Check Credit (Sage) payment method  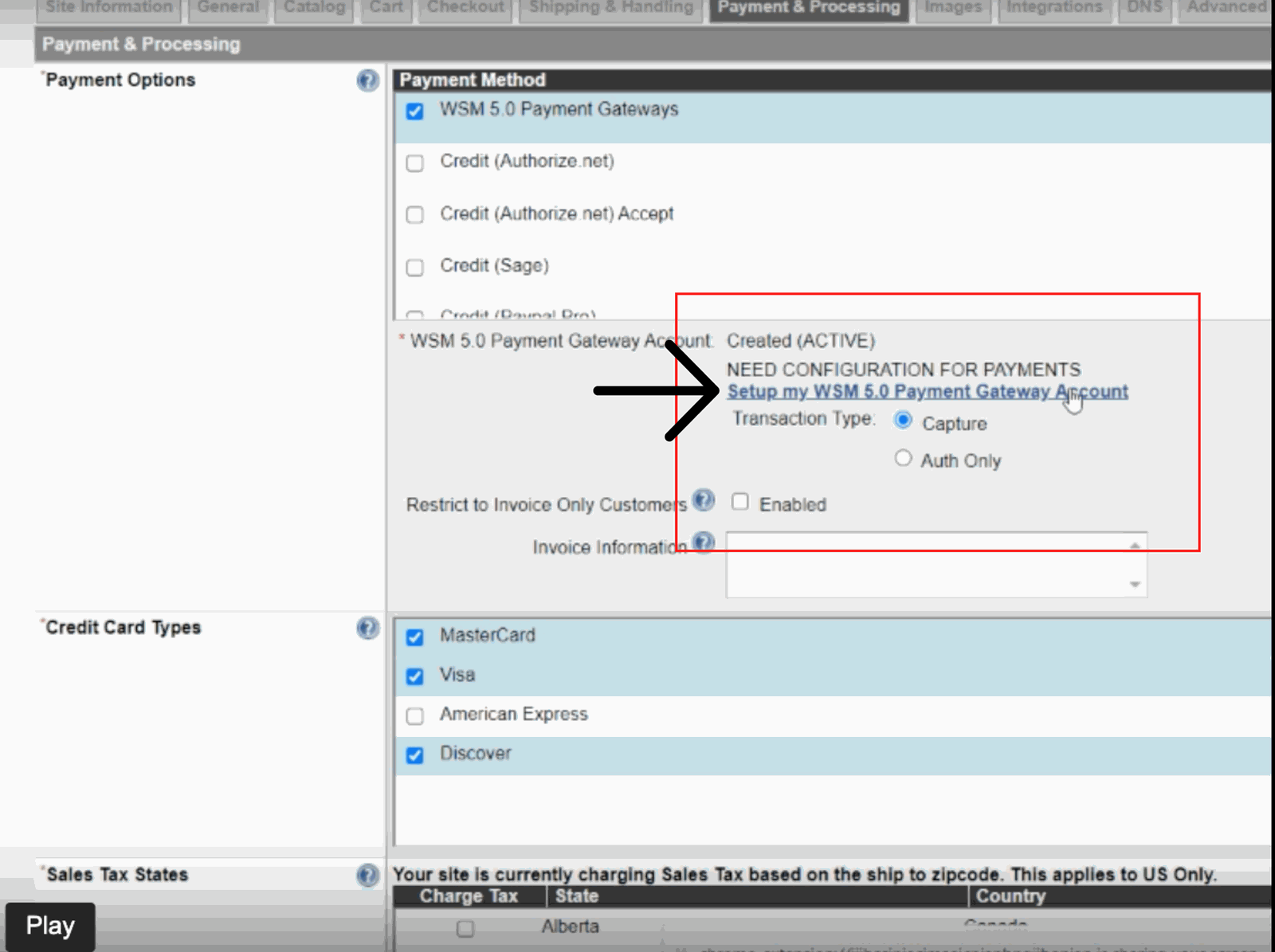pyautogui.click(x=414, y=268)
